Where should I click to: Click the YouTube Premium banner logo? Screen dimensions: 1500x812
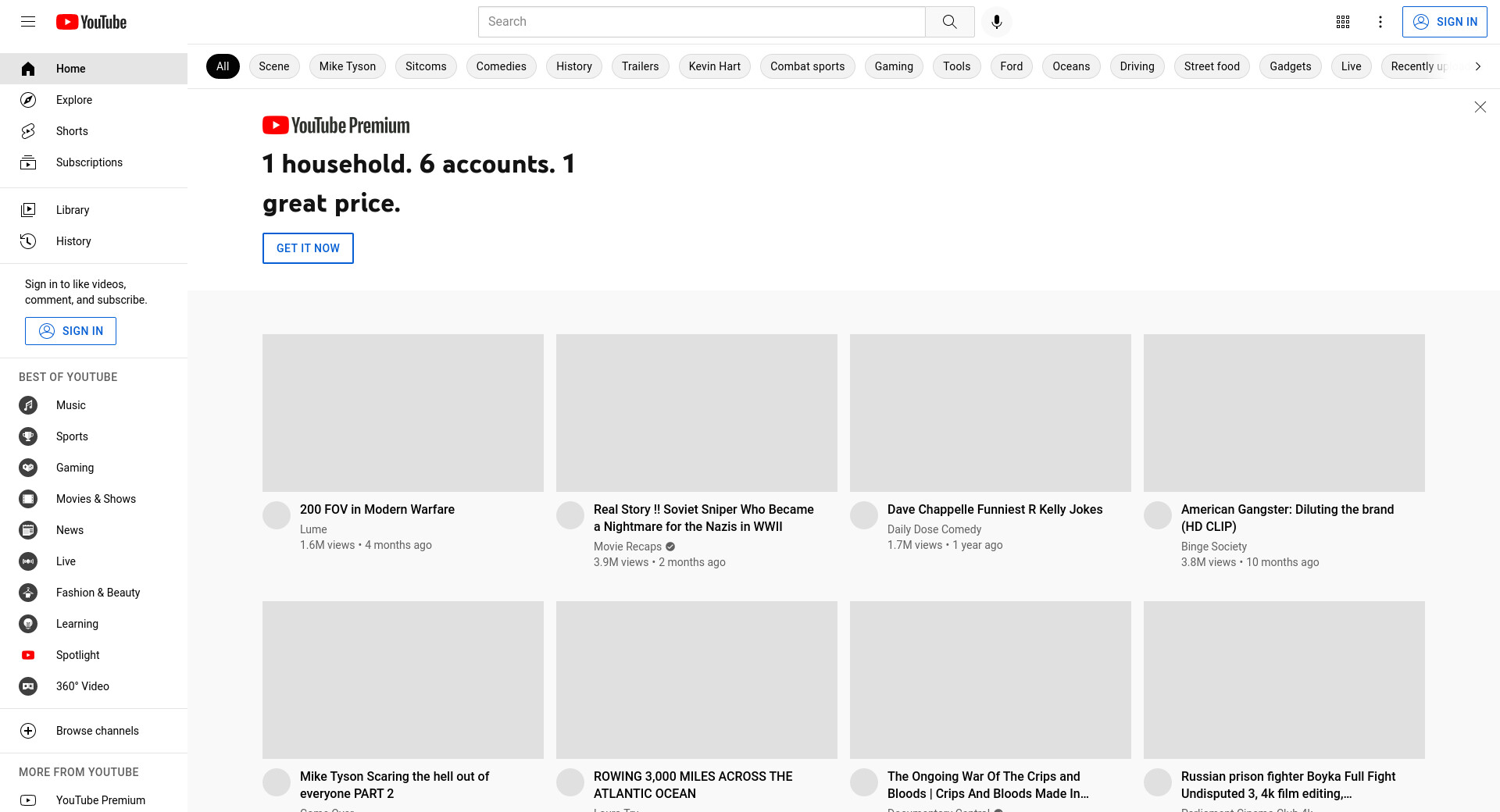pyautogui.click(x=336, y=125)
